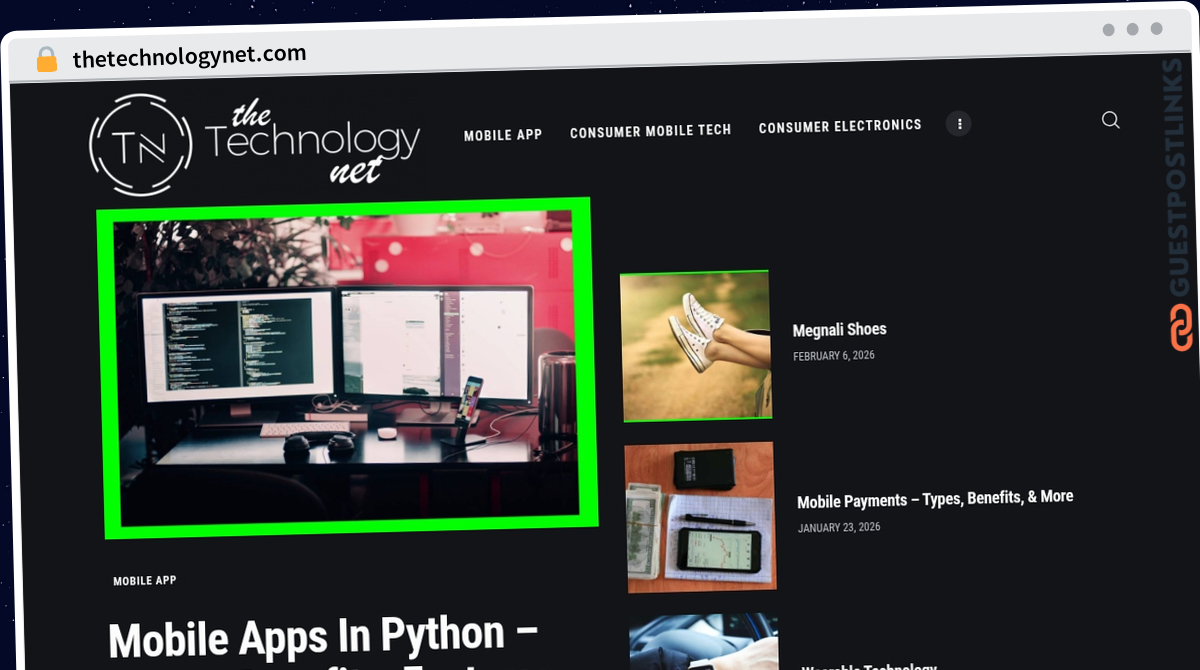This screenshot has width=1200, height=670.
Task: Expand the three-dot more menu
Action: point(959,124)
